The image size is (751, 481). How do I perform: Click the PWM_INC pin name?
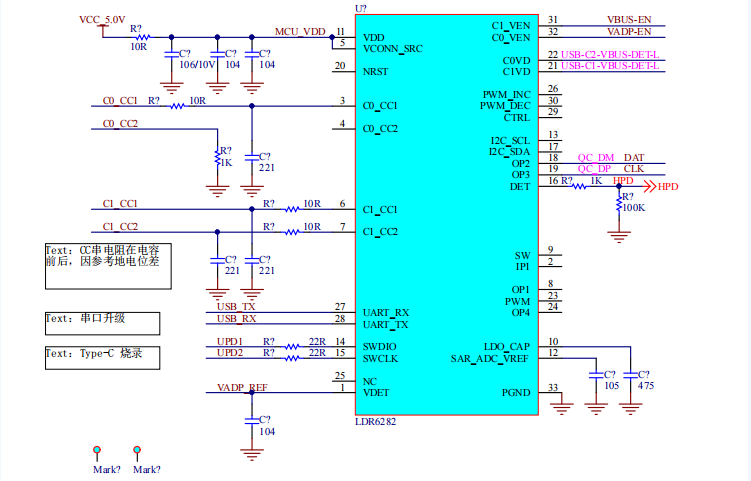506,95
